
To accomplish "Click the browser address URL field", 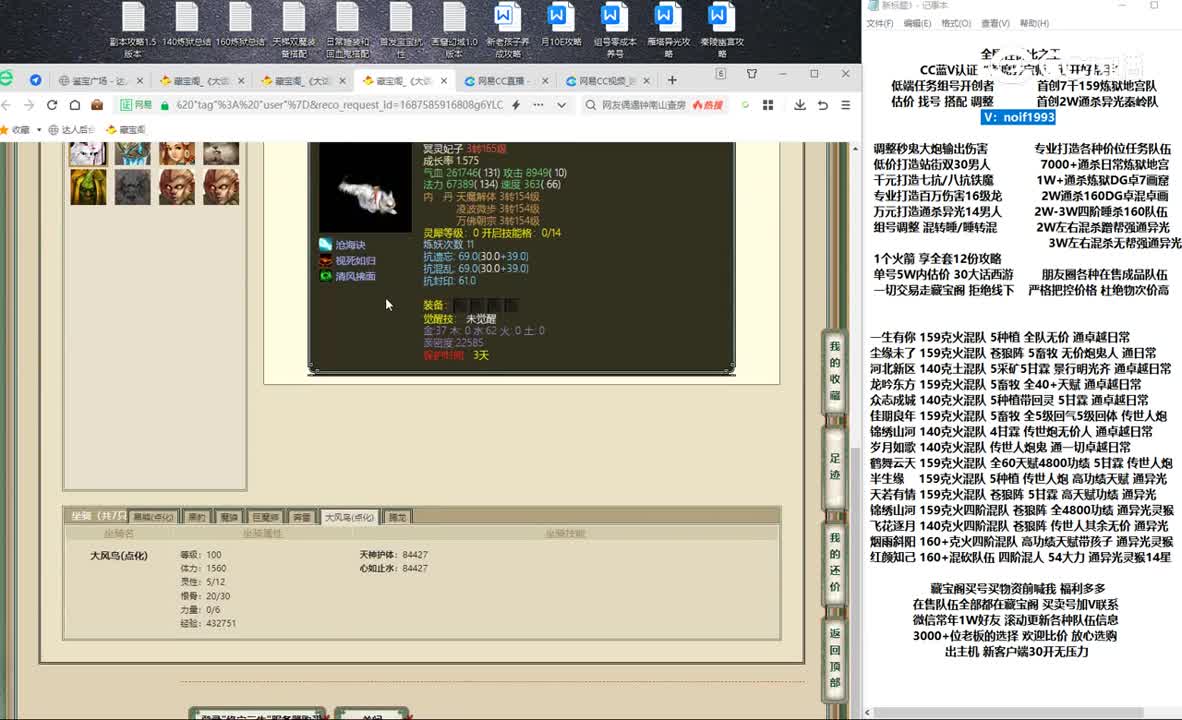I will 339,105.
